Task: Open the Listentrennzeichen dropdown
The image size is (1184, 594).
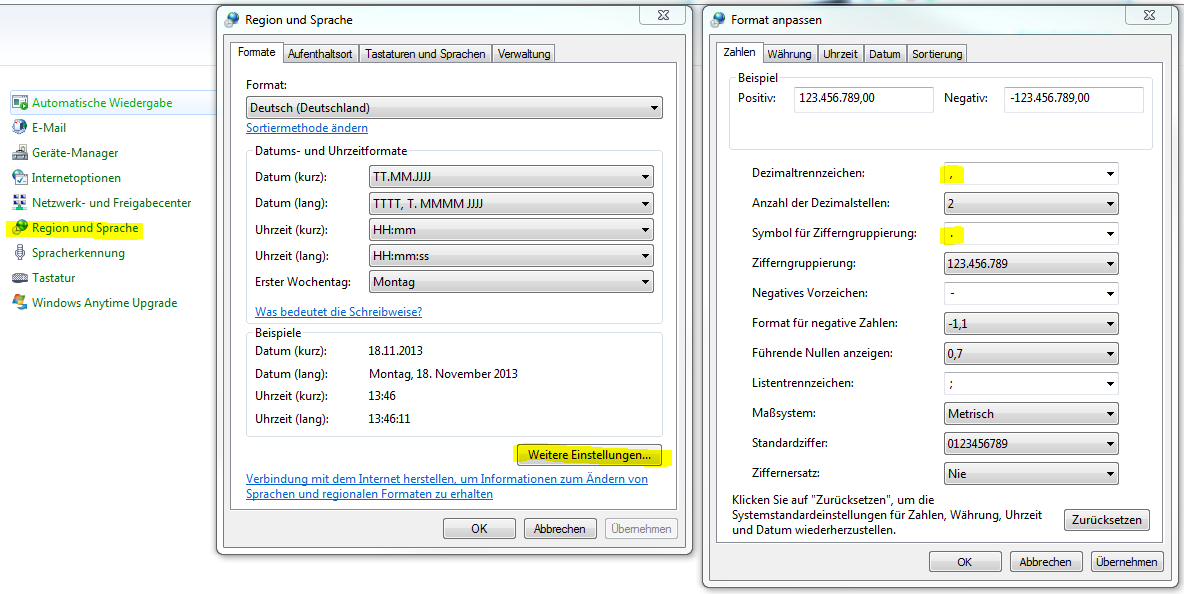Action: click(1031, 383)
